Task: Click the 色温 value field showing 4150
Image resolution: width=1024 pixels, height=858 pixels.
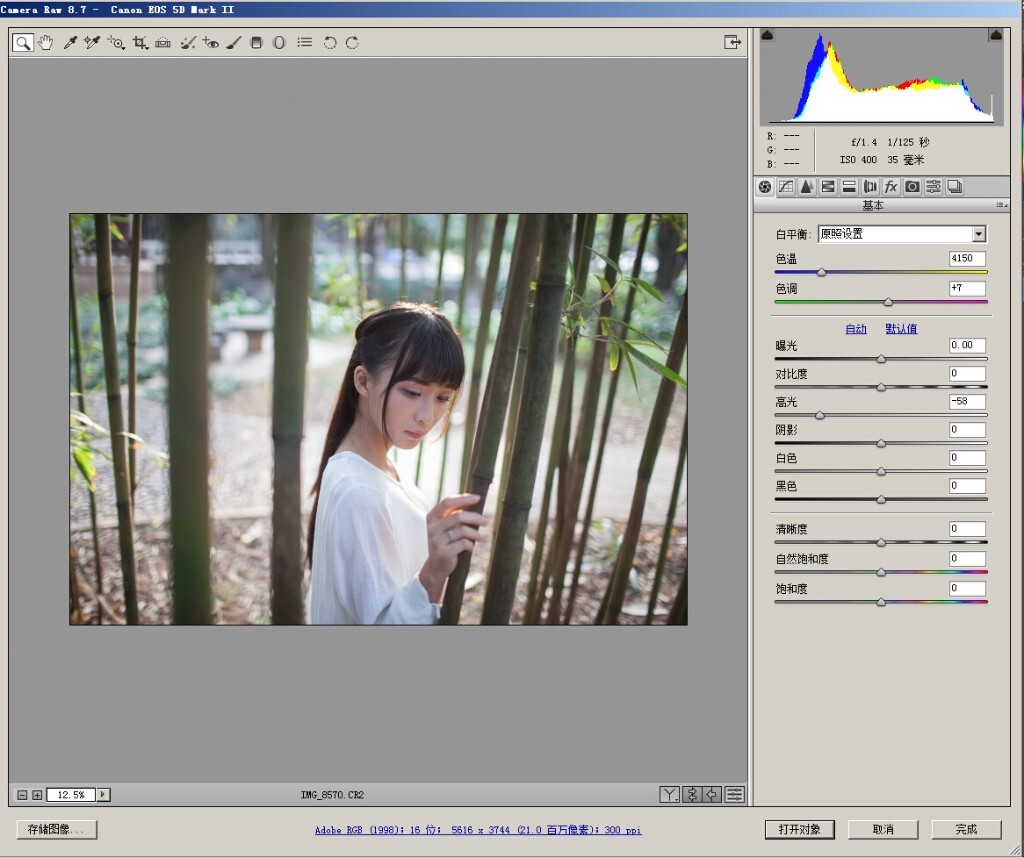Action: 967,259
